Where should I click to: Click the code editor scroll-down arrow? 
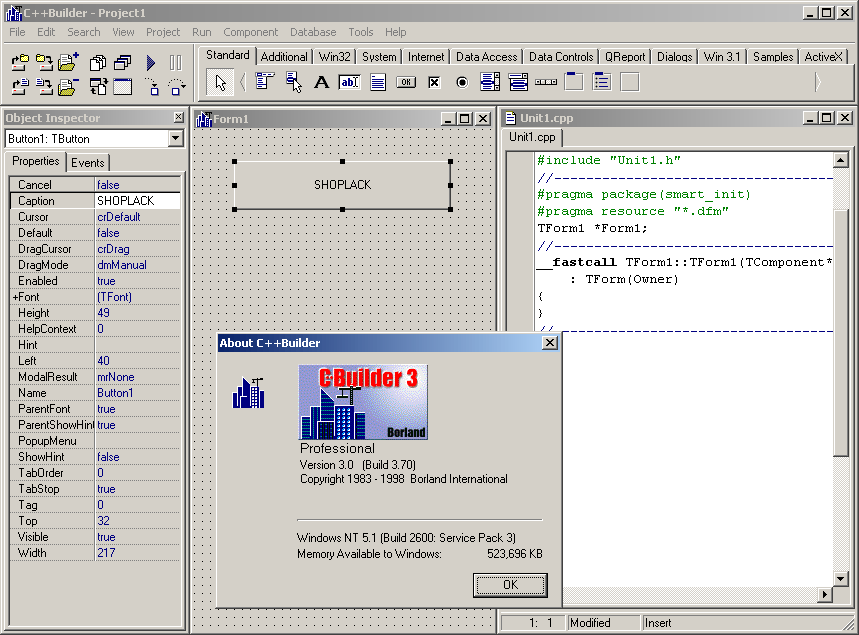(840, 578)
